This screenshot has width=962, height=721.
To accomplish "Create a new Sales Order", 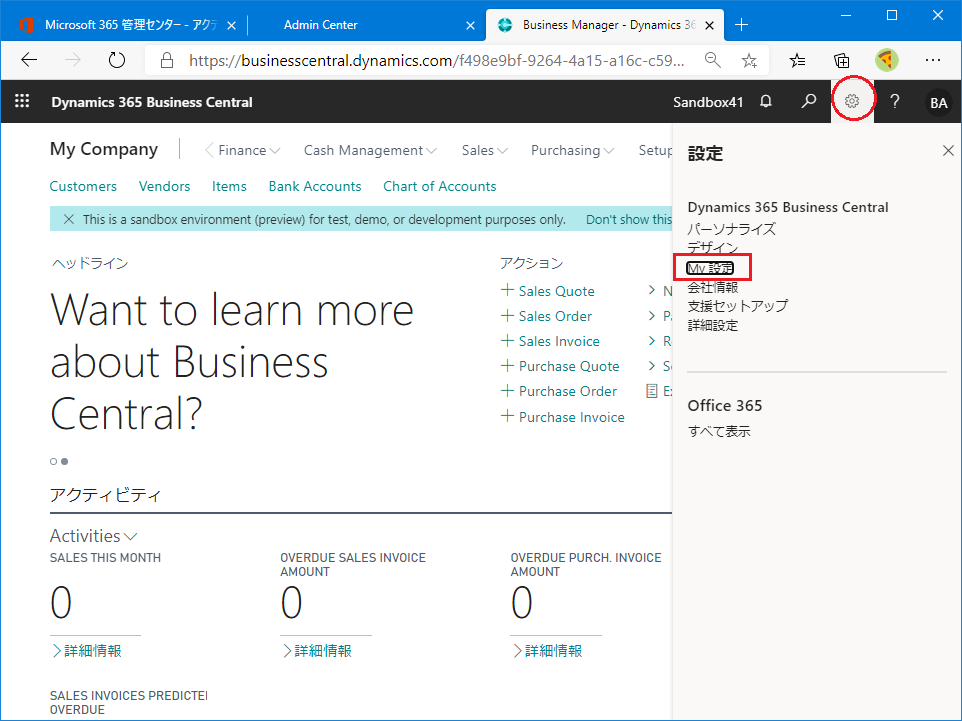I will tap(547, 316).
